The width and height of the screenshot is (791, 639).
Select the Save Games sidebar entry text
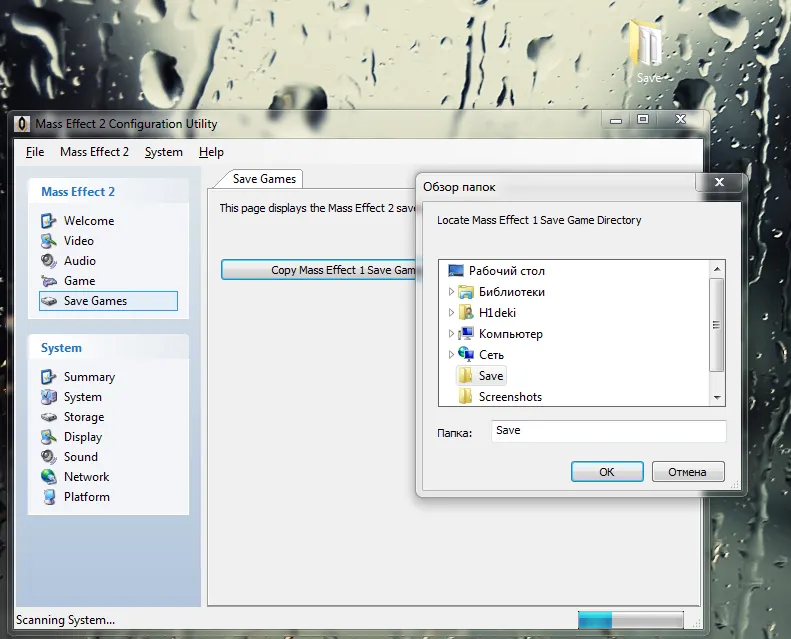(95, 301)
